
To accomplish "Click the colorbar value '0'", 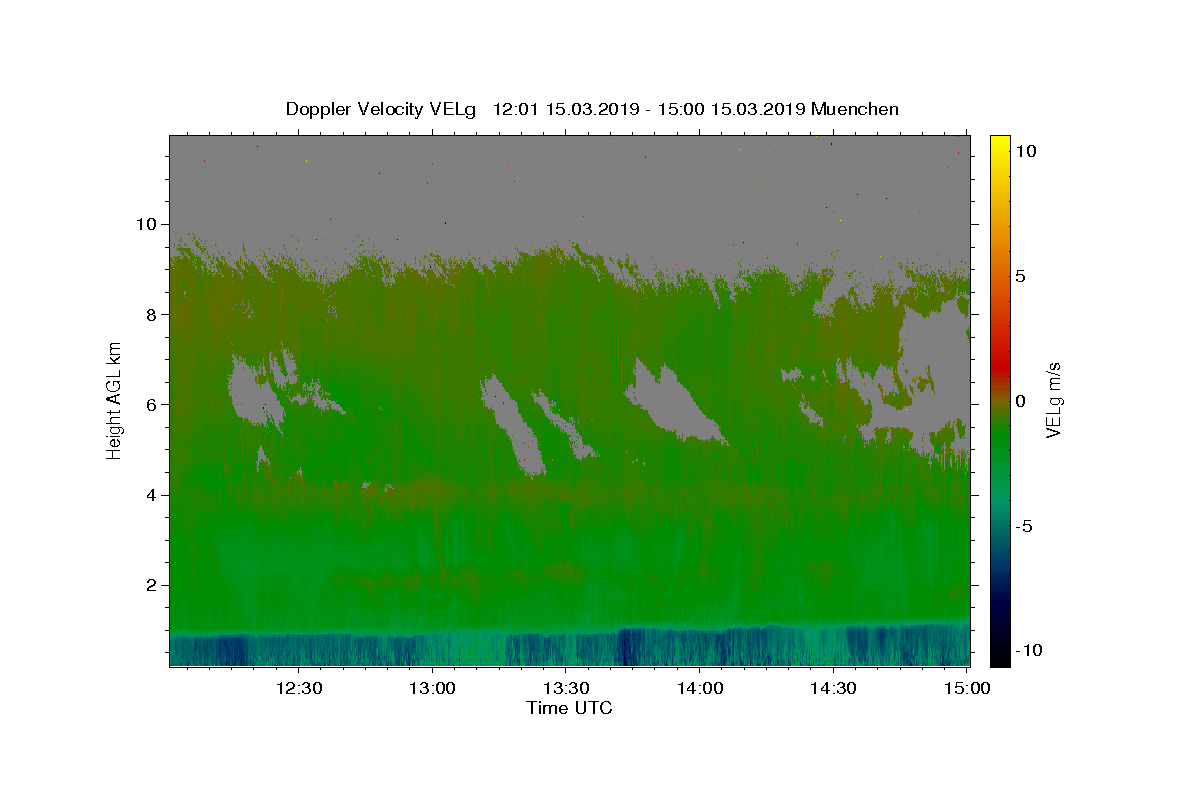I will (1020, 401).
